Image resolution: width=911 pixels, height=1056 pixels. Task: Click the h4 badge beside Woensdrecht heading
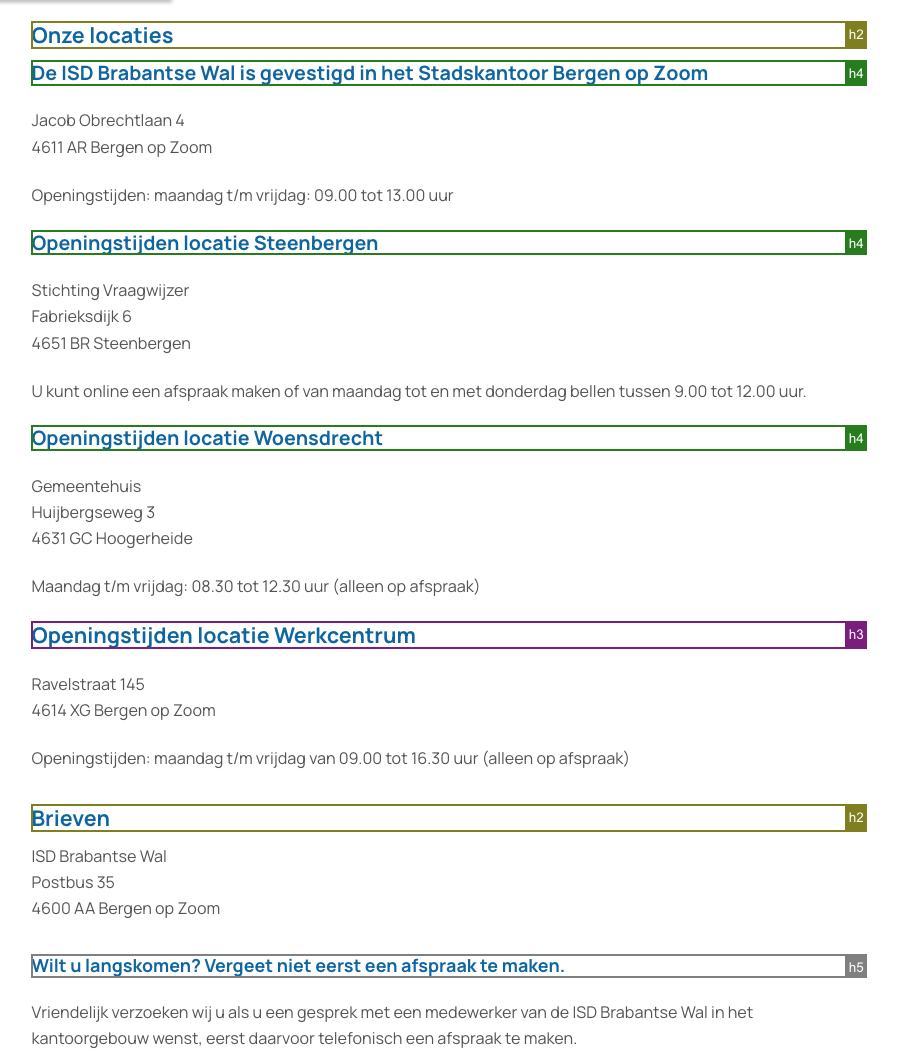855,438
